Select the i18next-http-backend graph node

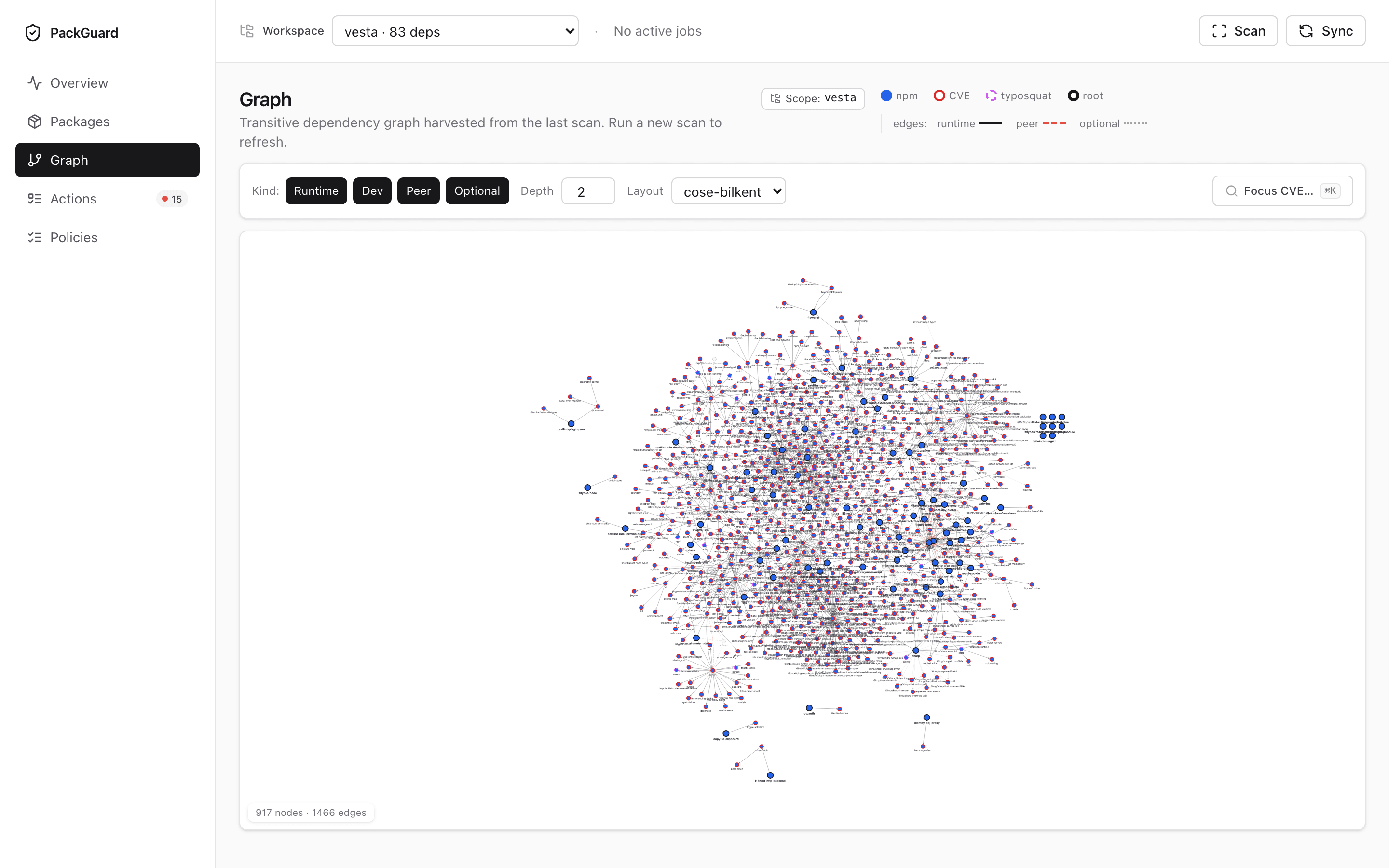point(770,775)
